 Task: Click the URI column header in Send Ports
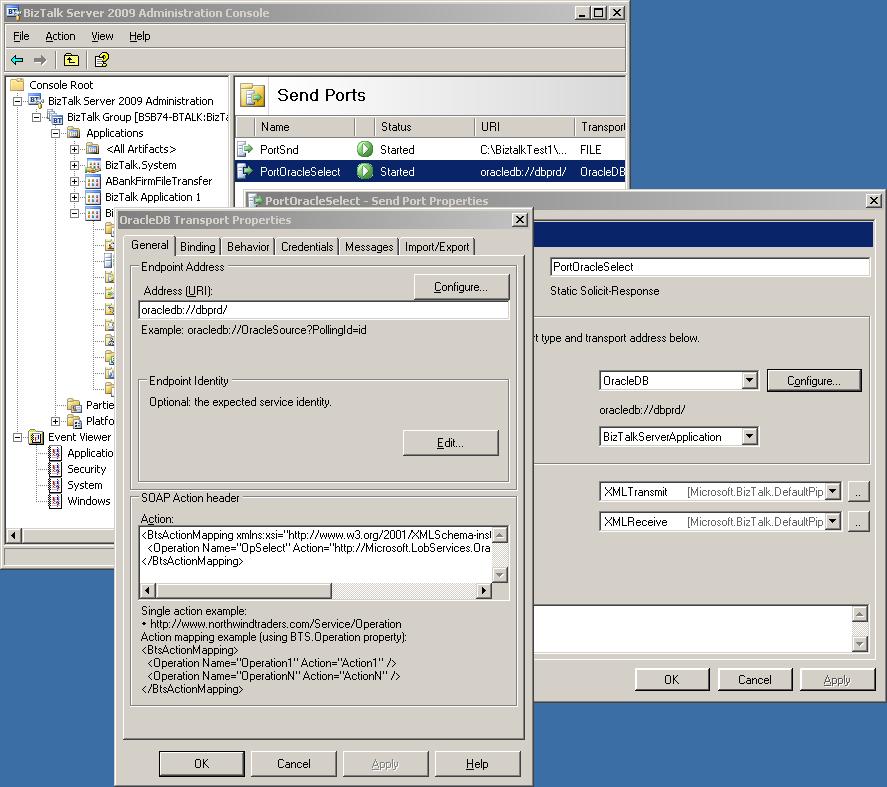pyautogui.click(x=524, y=127)
